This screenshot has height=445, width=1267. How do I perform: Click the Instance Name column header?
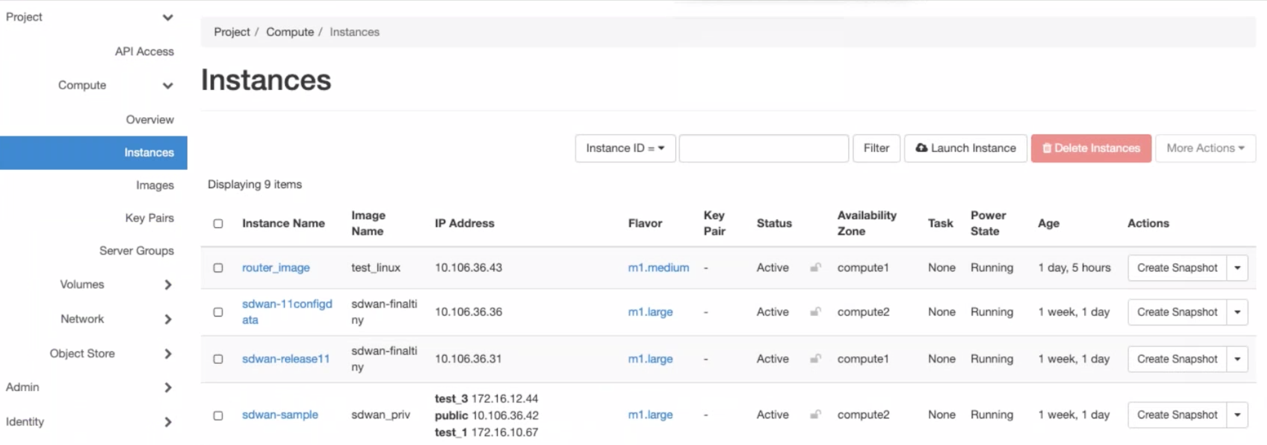(283, 224)
